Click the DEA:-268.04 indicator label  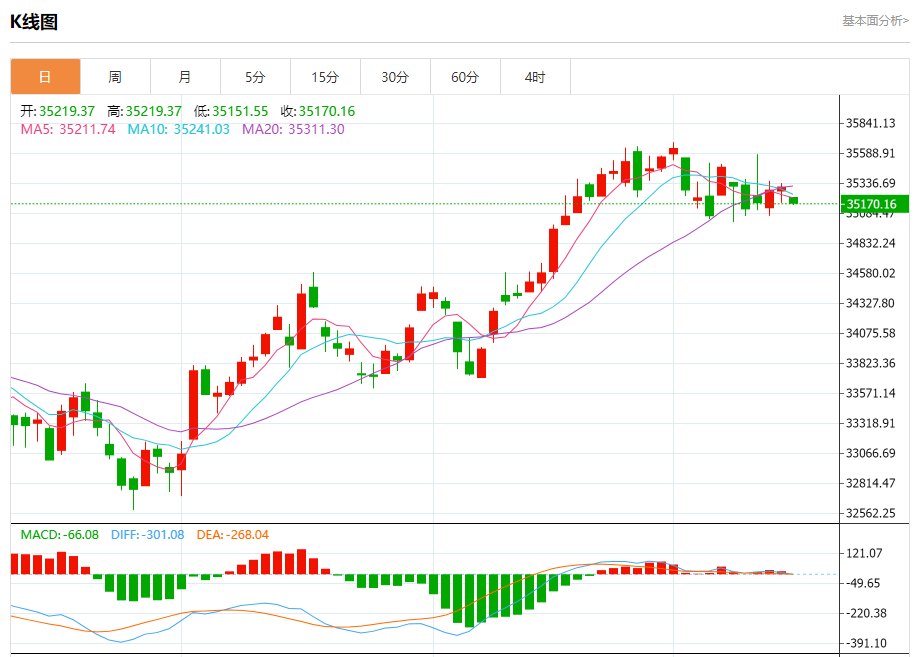(x=233, y=535)
